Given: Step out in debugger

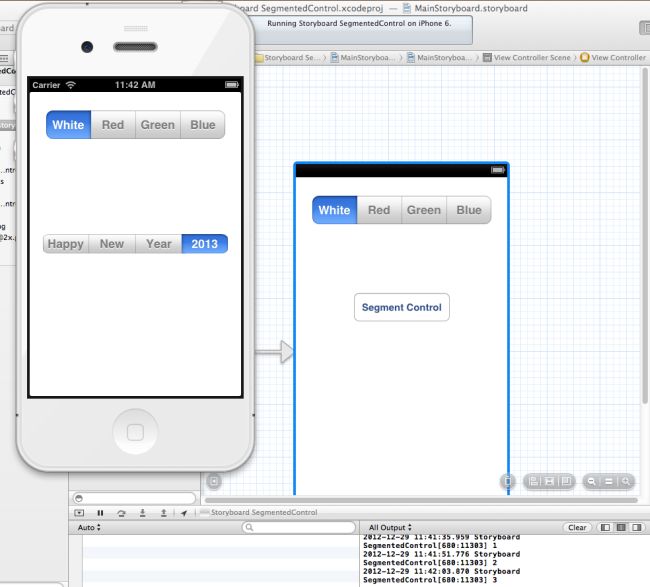Looking at the screenshot, I should click(164, 513).
